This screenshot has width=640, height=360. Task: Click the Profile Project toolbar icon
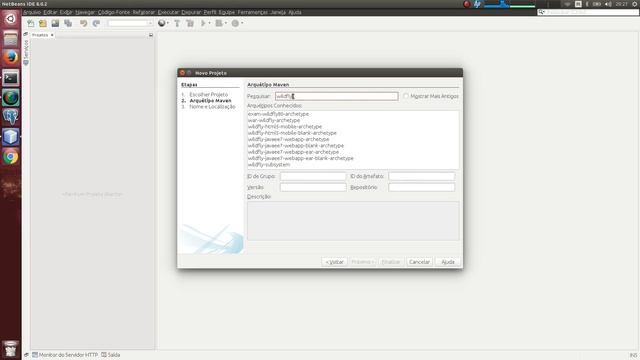[x=235, y=23]
